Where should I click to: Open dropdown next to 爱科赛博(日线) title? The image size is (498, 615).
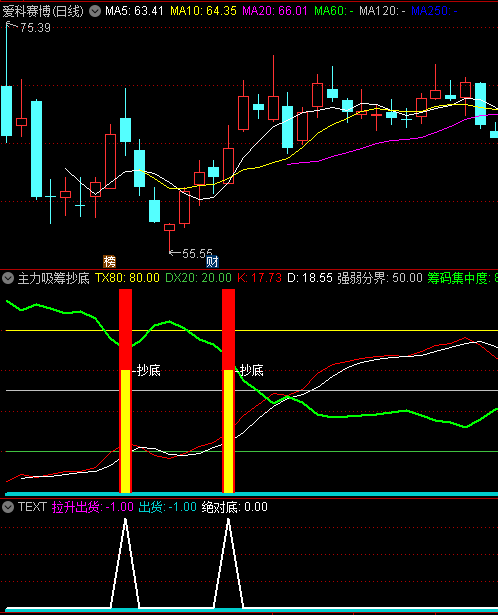[x=95, y=11]
